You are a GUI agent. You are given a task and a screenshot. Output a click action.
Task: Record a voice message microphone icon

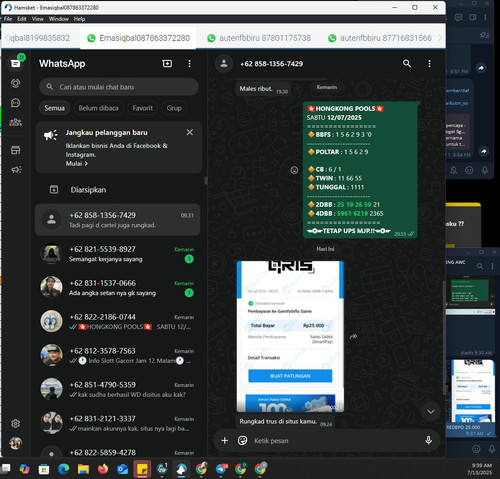click(x=428, y=441)
